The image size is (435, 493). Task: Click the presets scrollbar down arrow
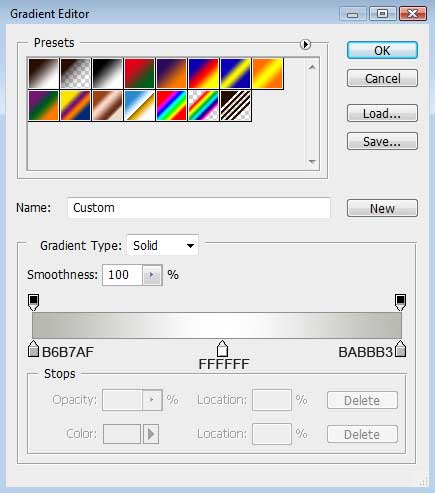point(312,161)
